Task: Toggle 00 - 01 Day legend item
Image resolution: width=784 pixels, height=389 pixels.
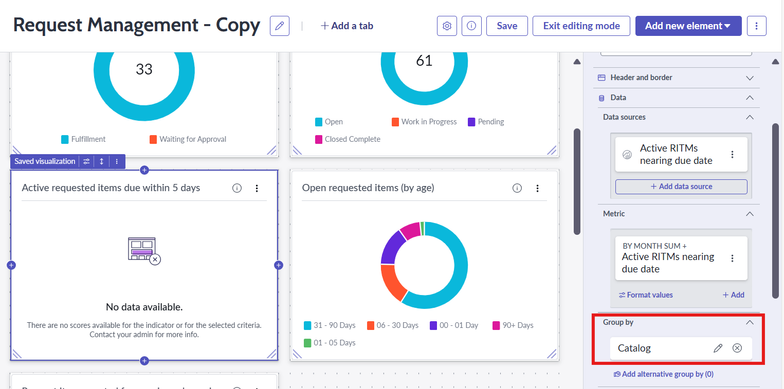Action: pyautogui.click(x=454, y=326)
